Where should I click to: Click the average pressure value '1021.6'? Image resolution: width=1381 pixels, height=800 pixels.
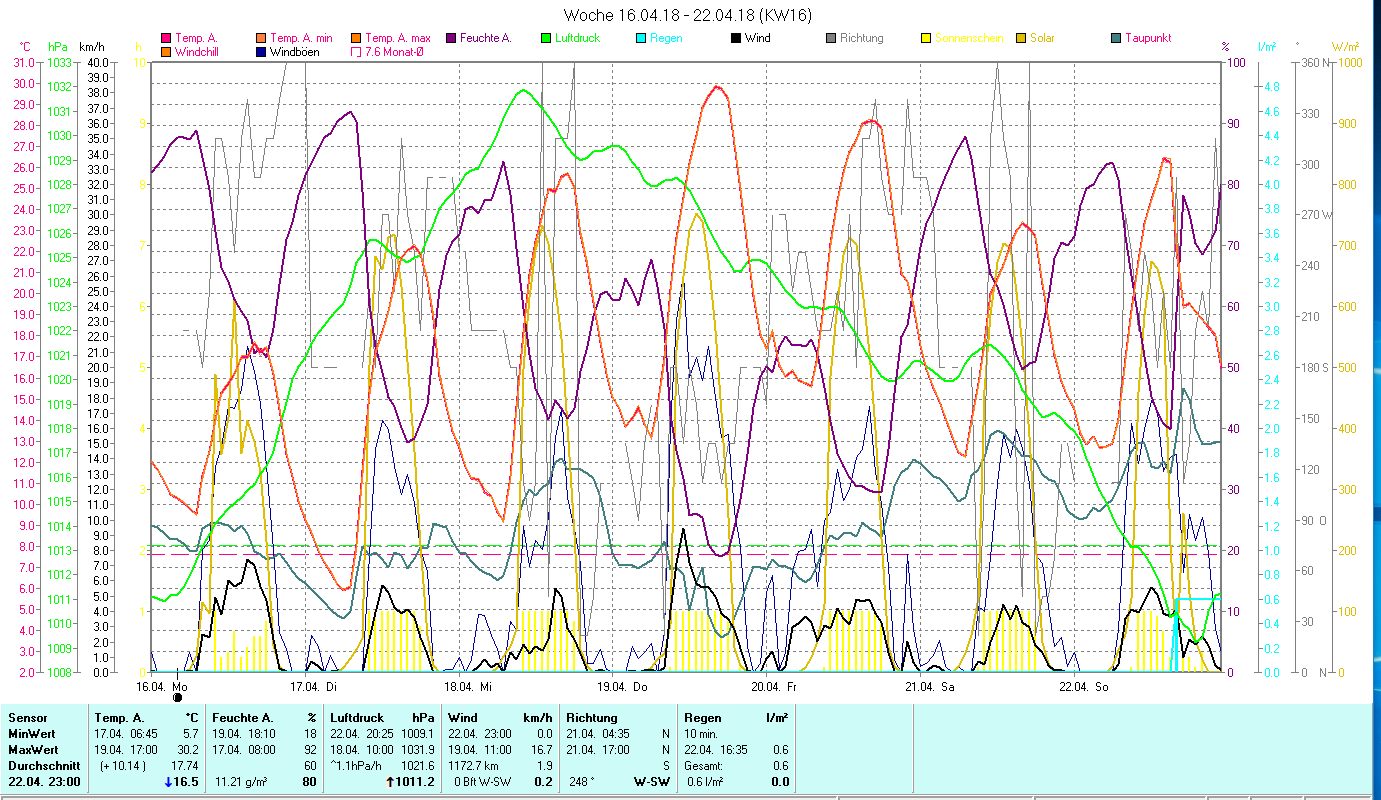419,766
